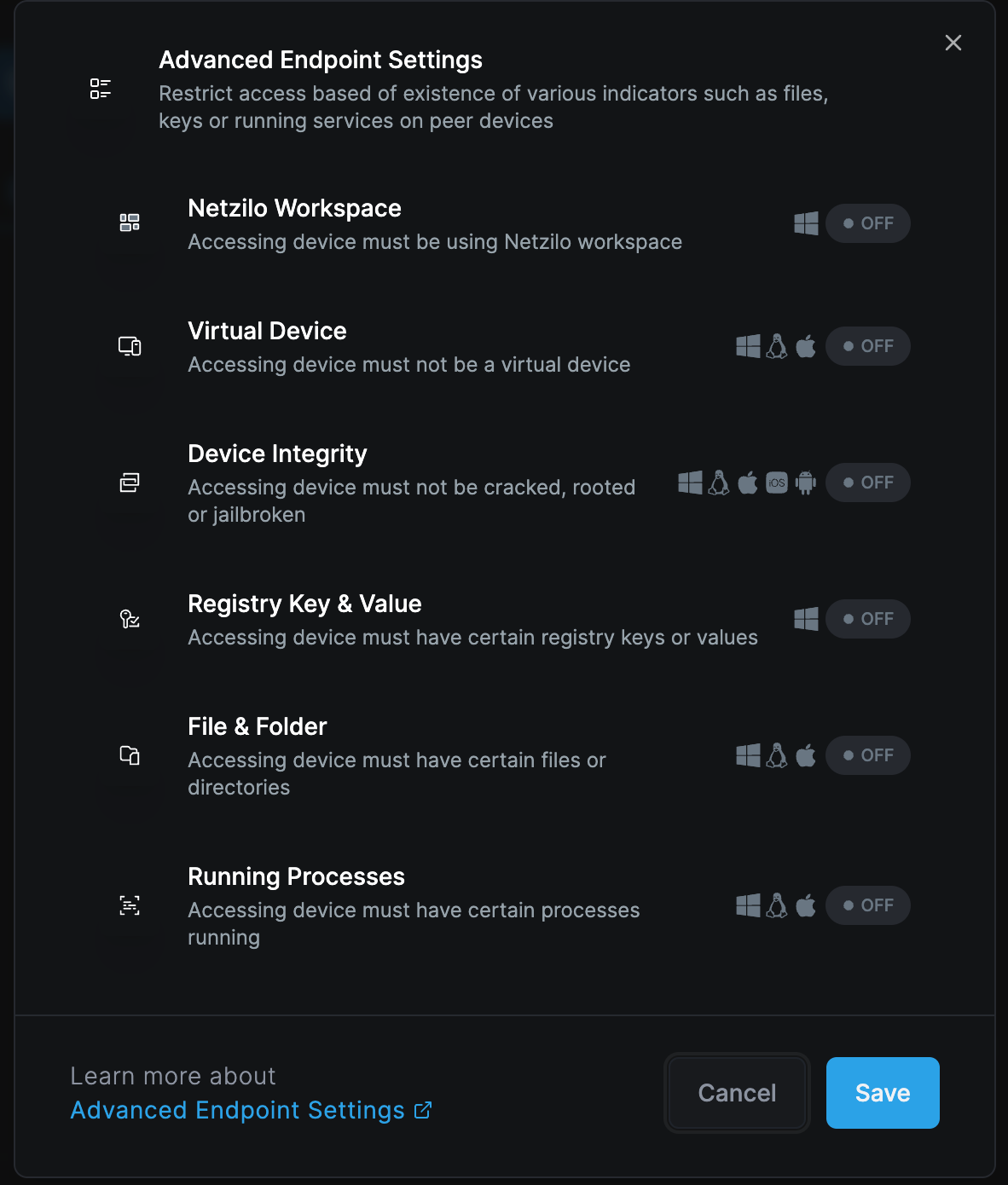Enable the File & Folder check toggle
The width and height of the screenshot is (1008, 1185).
[868, 755]
